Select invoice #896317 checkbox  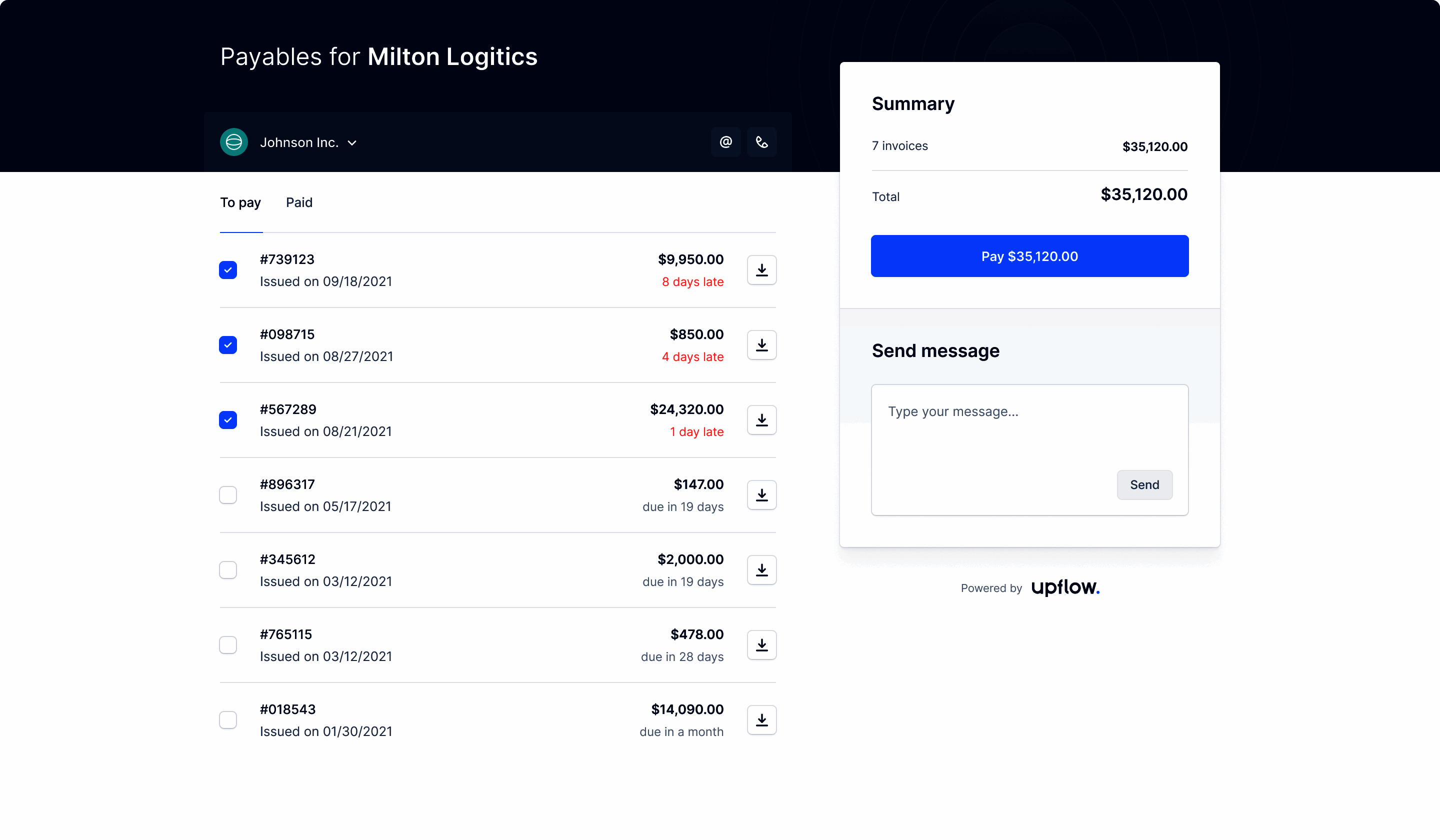[228, 495]
